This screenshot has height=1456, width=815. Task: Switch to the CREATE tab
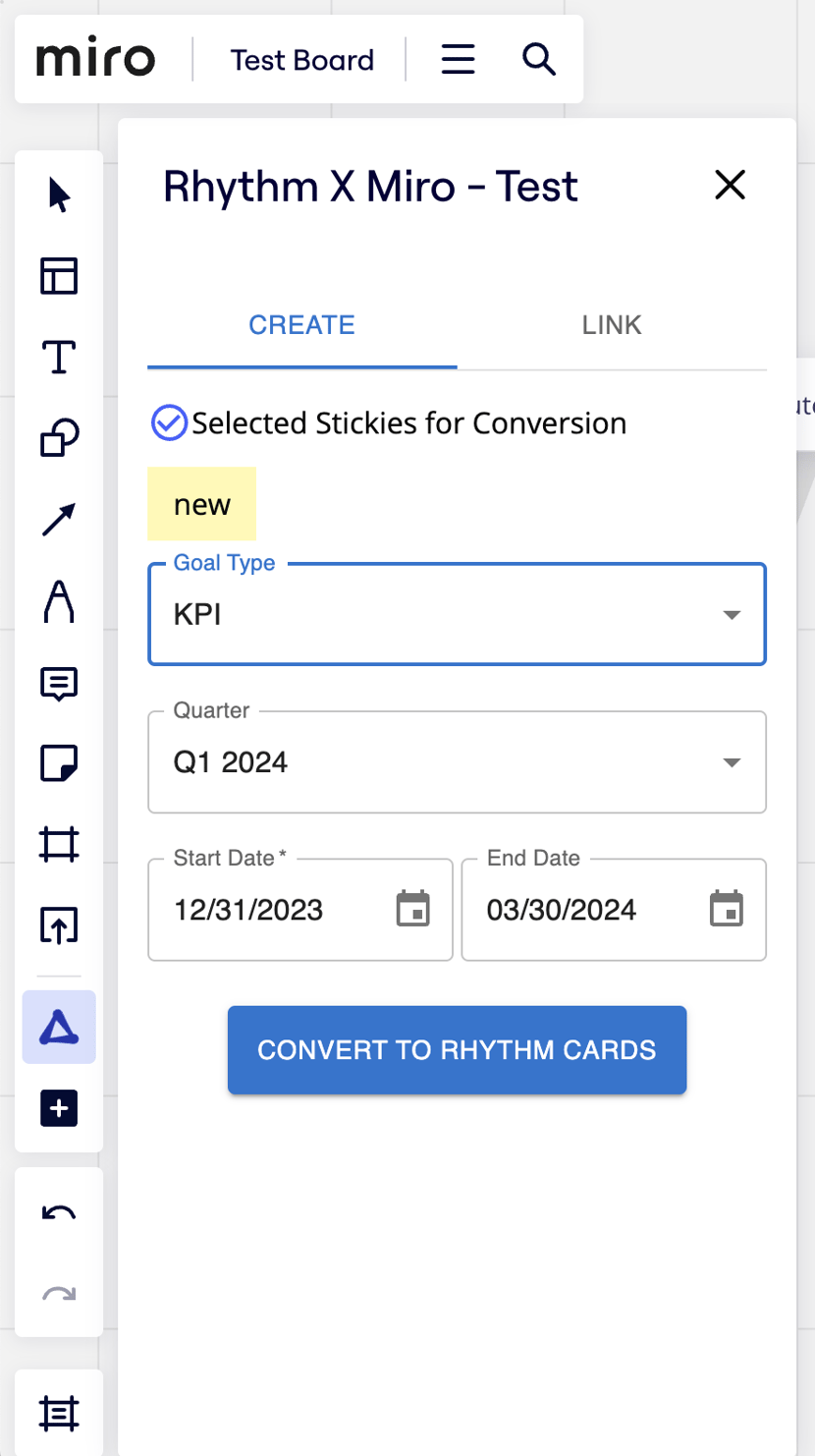[301, 325]
